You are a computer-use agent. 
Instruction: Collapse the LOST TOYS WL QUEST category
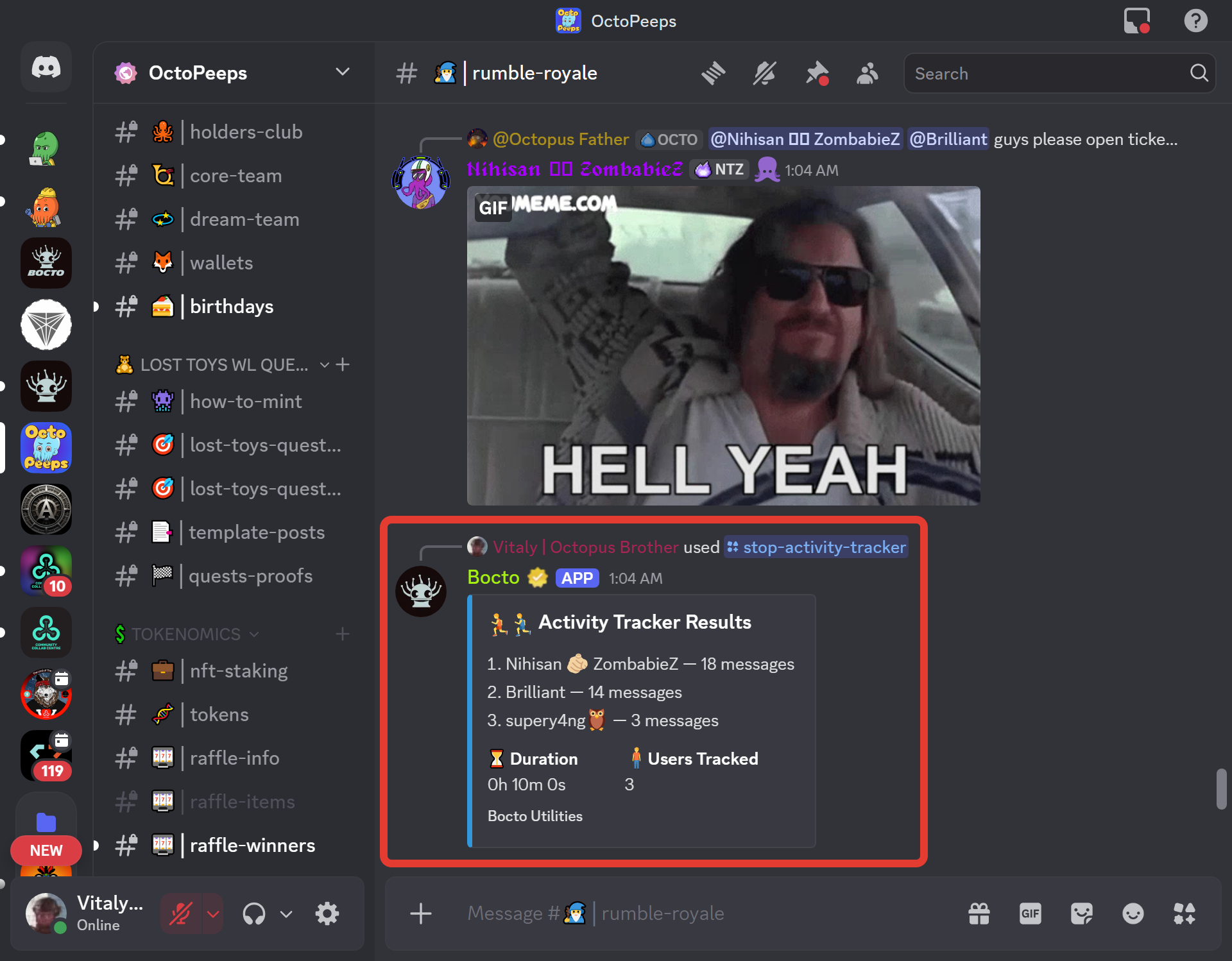pos(224,365)
